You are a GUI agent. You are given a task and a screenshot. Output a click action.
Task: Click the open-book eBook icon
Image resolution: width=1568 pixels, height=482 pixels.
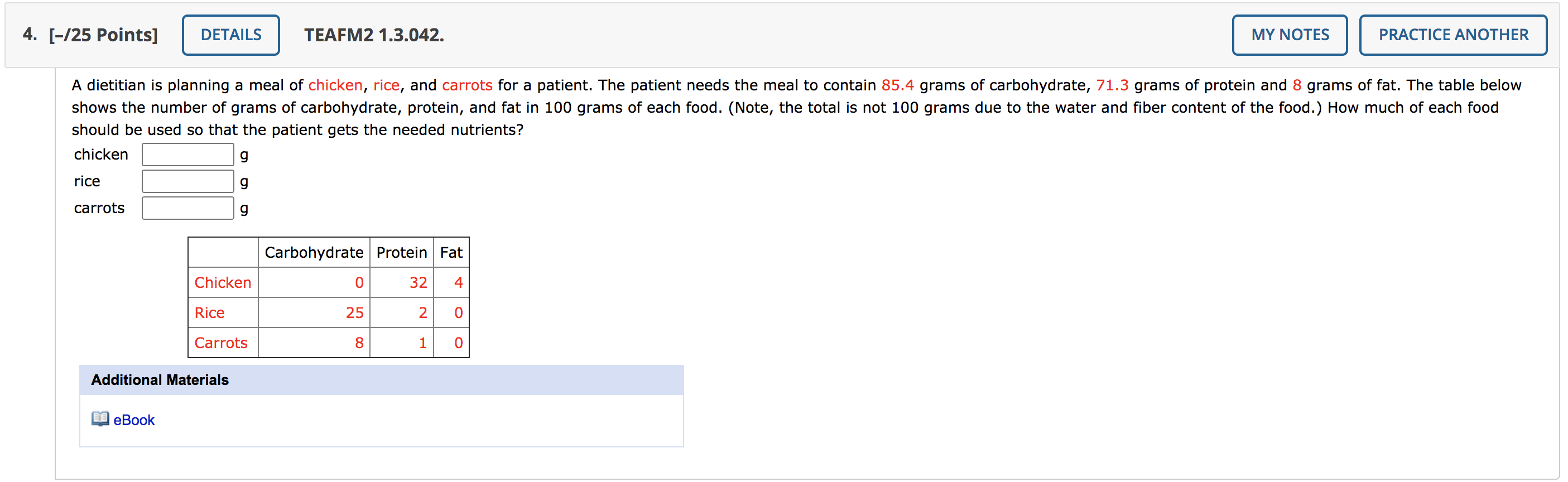click(x=100, y=419)
